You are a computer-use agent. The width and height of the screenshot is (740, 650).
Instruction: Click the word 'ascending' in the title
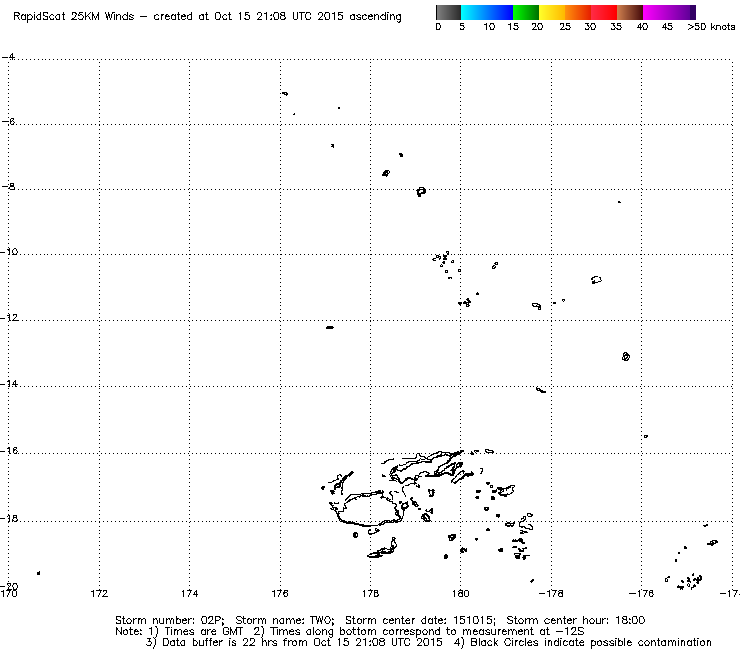pyautogui.click(x=375, y=17)
